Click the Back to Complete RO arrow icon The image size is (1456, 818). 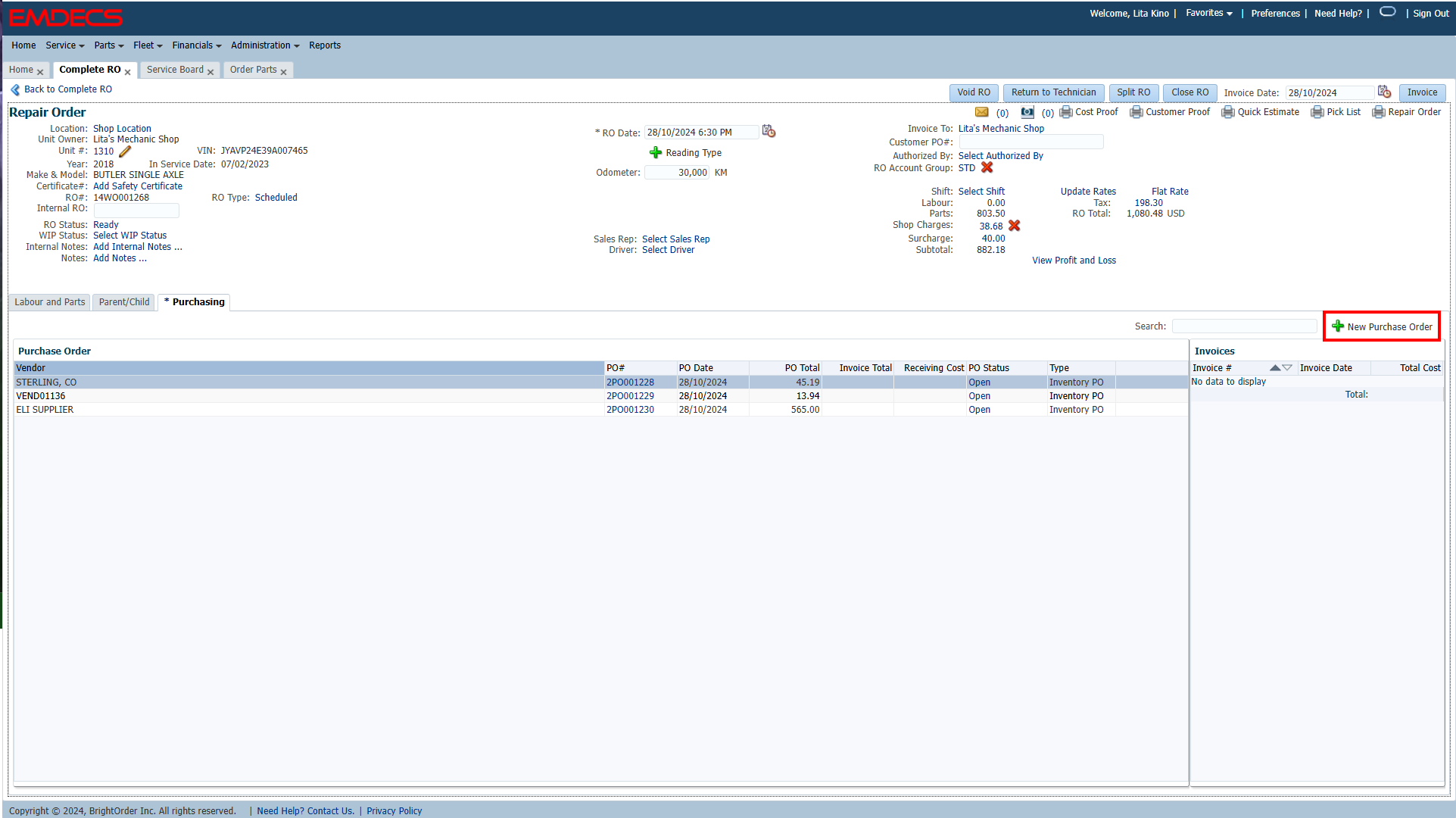coord(15,89)
